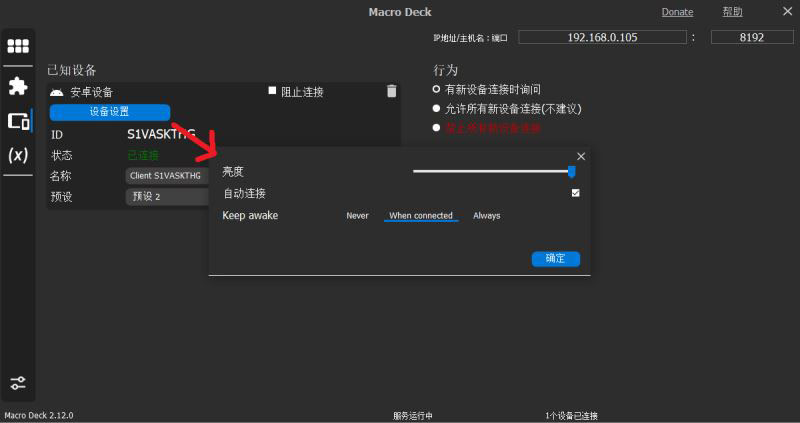This screenshot has width=800, height=423.
Task: Open the devices page in sidebar
Action: pyautogui.click(x=18, y=121)
